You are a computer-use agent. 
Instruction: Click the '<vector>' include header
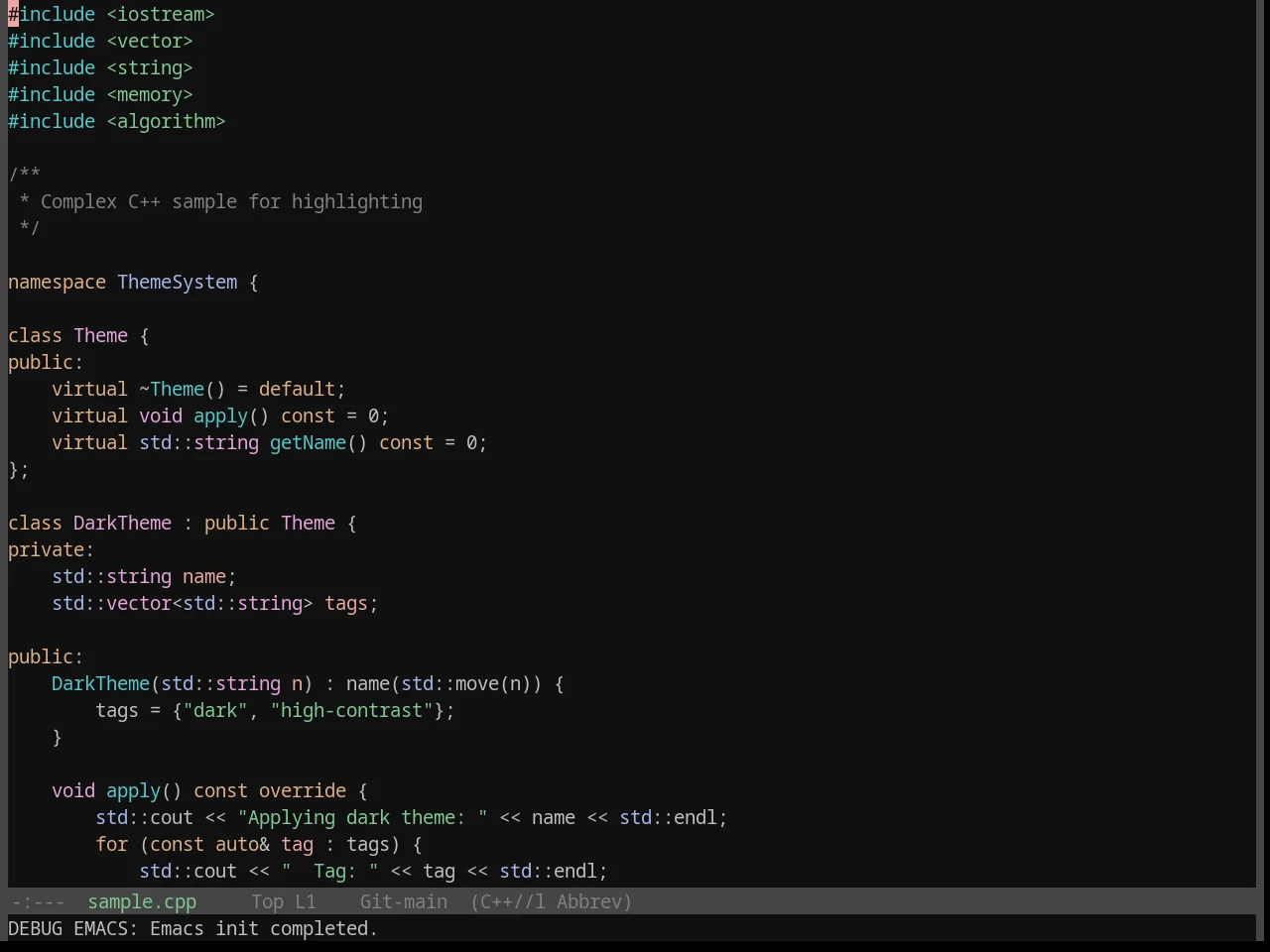(x=150, y=41)
